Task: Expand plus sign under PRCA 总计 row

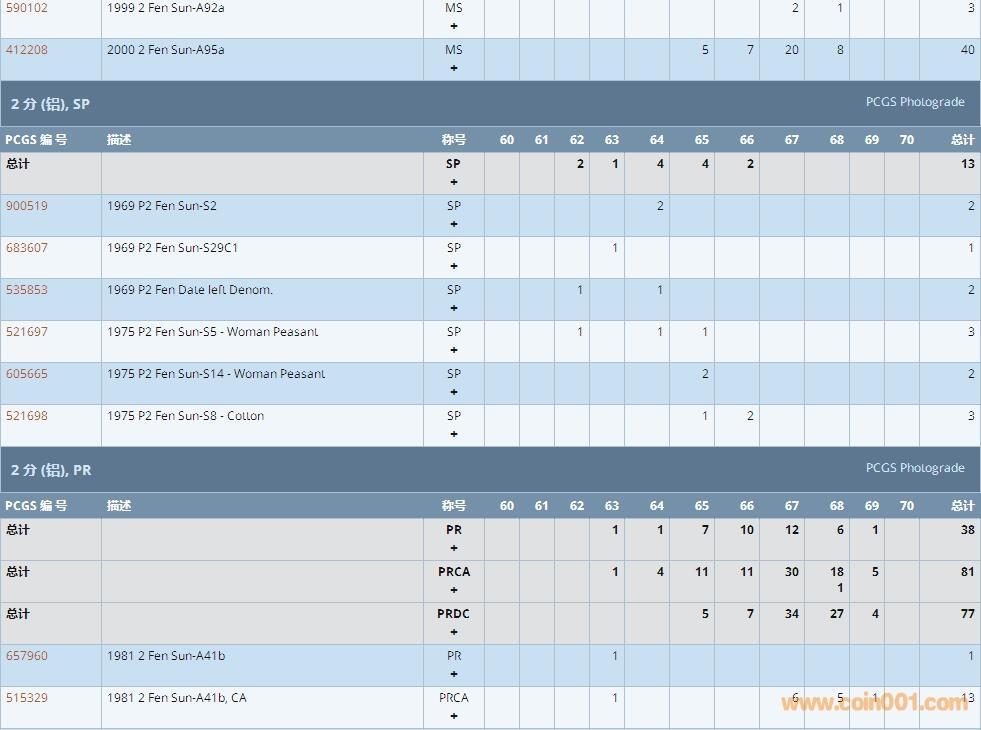Action: [x=454, y=590]
